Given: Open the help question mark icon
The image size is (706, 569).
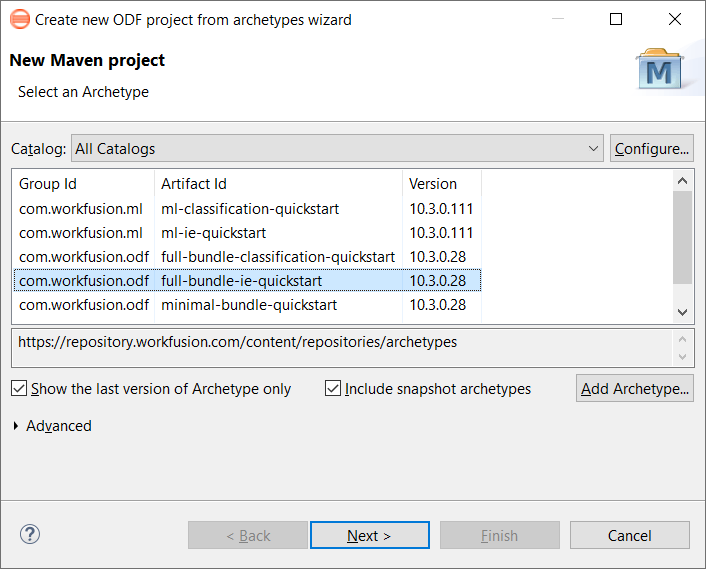Looking at the screenshot, I should click(x=30, y=534).
